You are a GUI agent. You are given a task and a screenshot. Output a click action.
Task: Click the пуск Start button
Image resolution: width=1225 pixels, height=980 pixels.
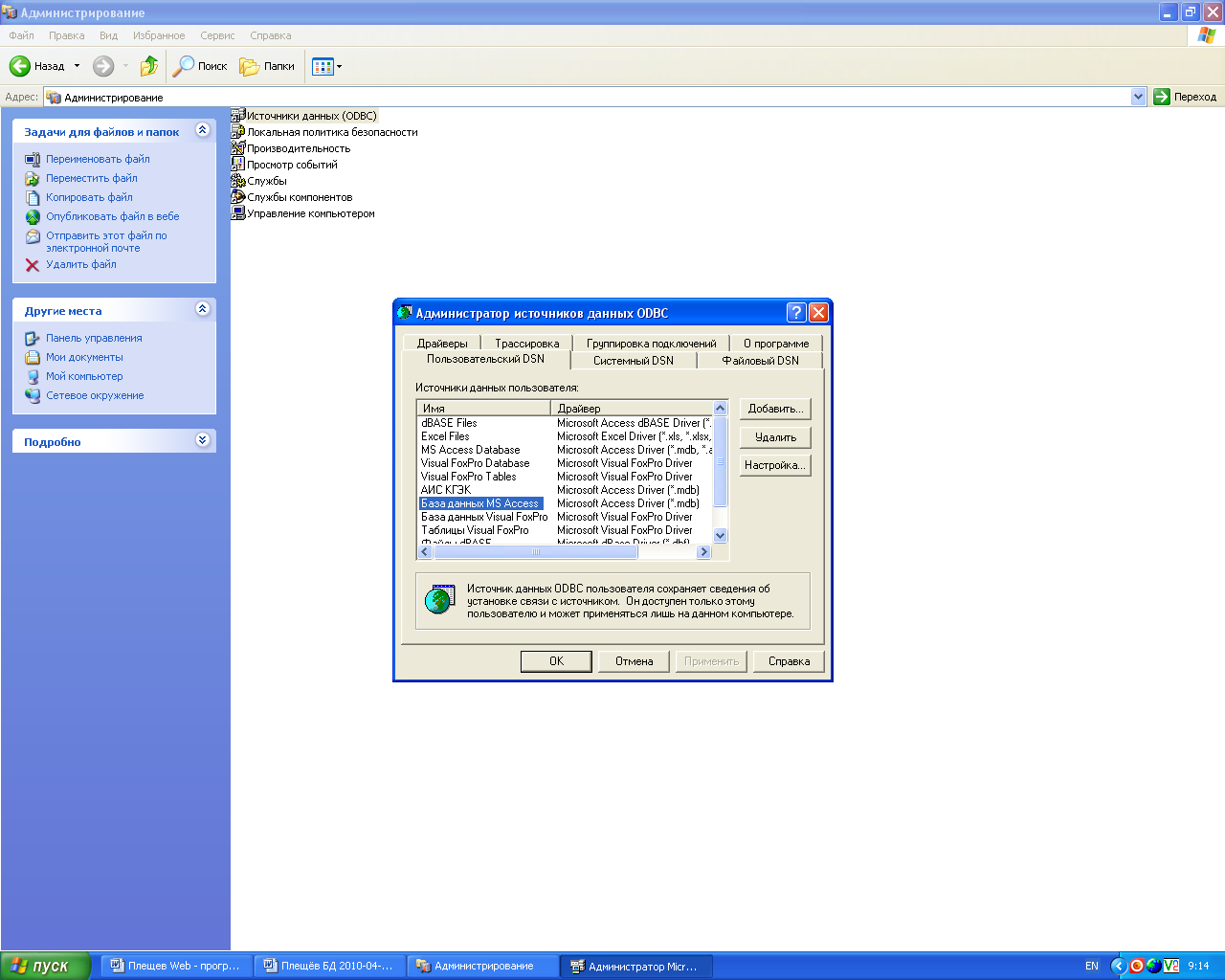point(45,966)
